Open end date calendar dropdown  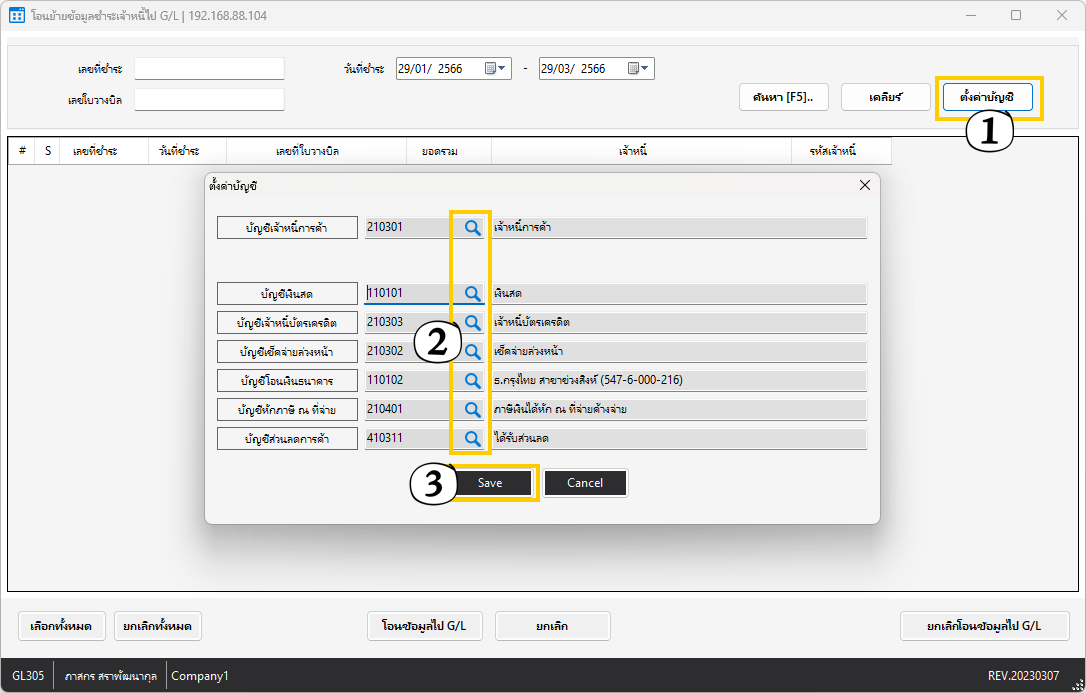click(x=639, y=69)
